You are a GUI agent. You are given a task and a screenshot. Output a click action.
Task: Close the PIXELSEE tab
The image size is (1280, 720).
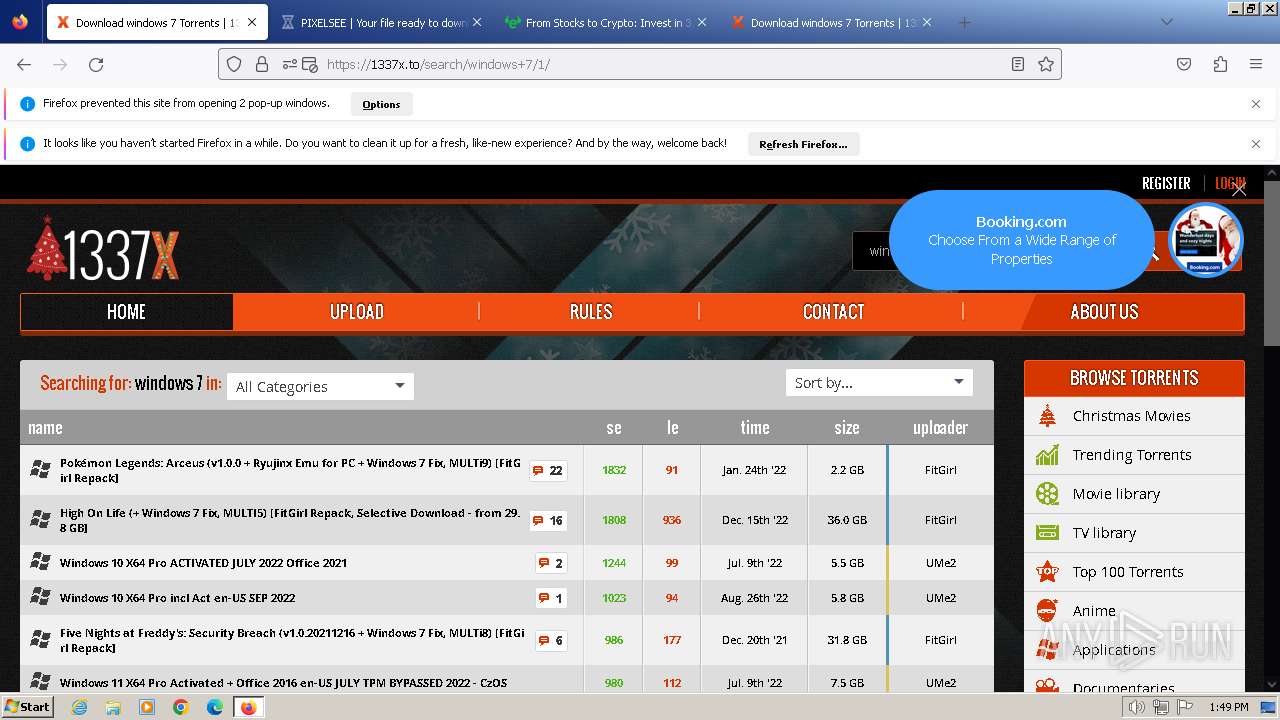[476, 22]
